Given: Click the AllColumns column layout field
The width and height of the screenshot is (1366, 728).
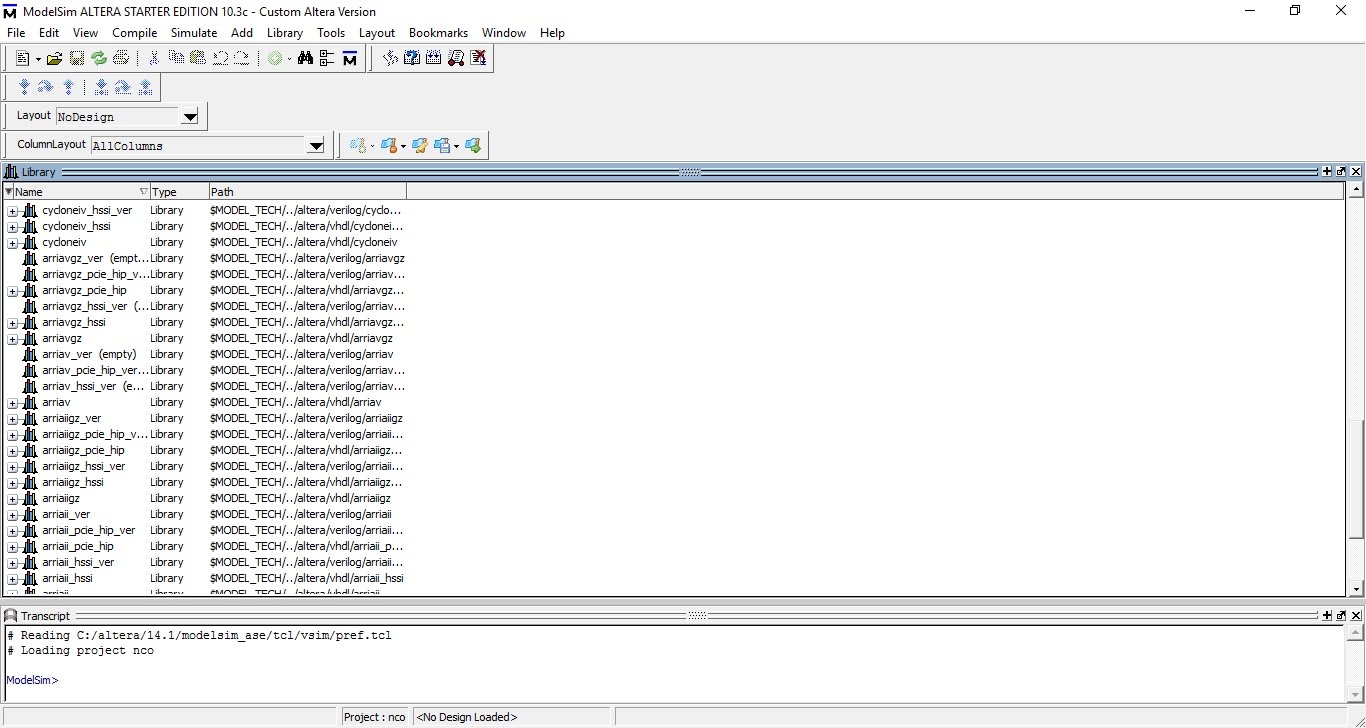Looking at the screenshot, I should click(x=199, y=146).
